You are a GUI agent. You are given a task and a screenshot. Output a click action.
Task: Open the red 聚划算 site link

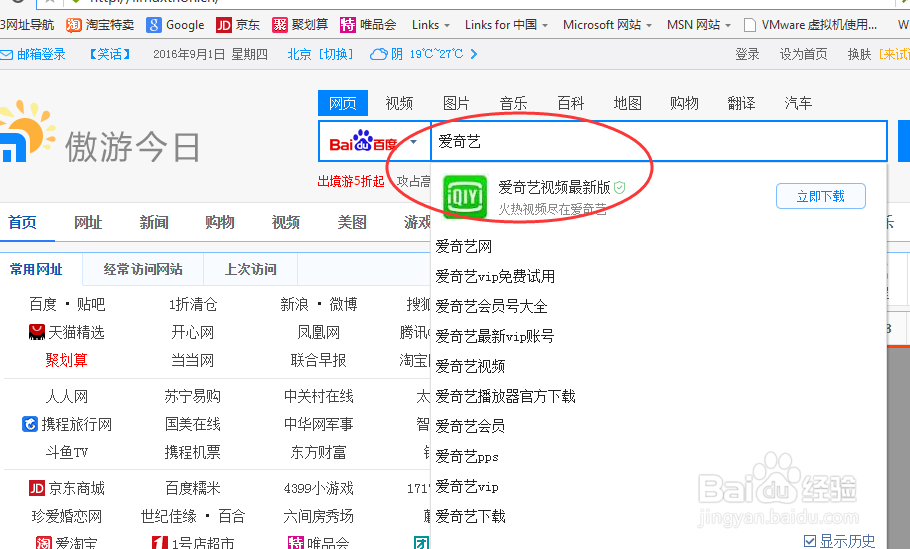66,360
